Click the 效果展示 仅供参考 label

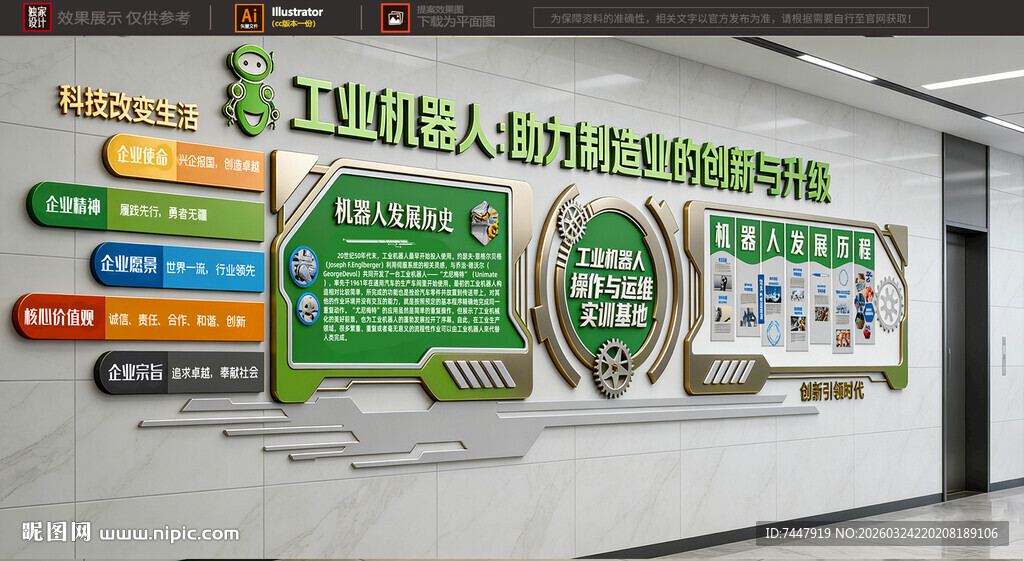tap(123, 18)
